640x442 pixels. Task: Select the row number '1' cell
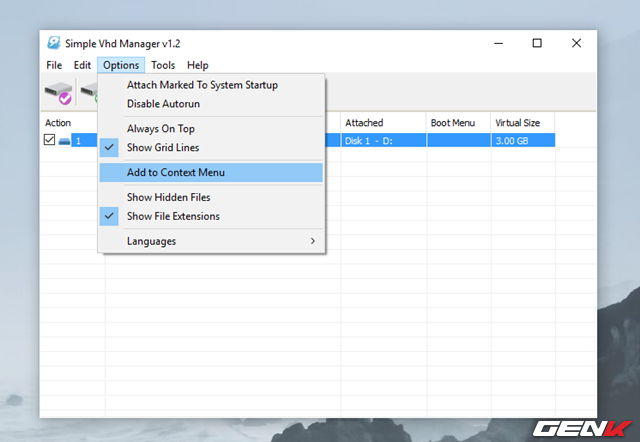point(84,141)
